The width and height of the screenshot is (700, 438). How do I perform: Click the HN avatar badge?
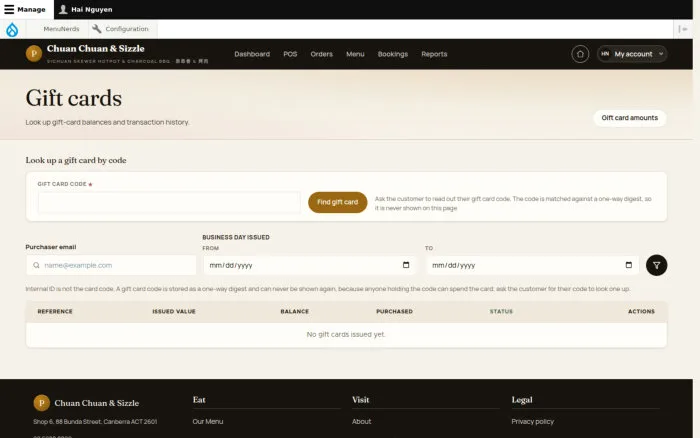[605, 54]
